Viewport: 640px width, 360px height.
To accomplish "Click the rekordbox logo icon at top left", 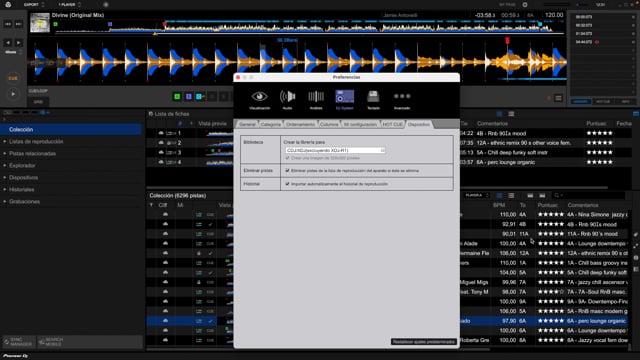I will (x=8, y=4).
